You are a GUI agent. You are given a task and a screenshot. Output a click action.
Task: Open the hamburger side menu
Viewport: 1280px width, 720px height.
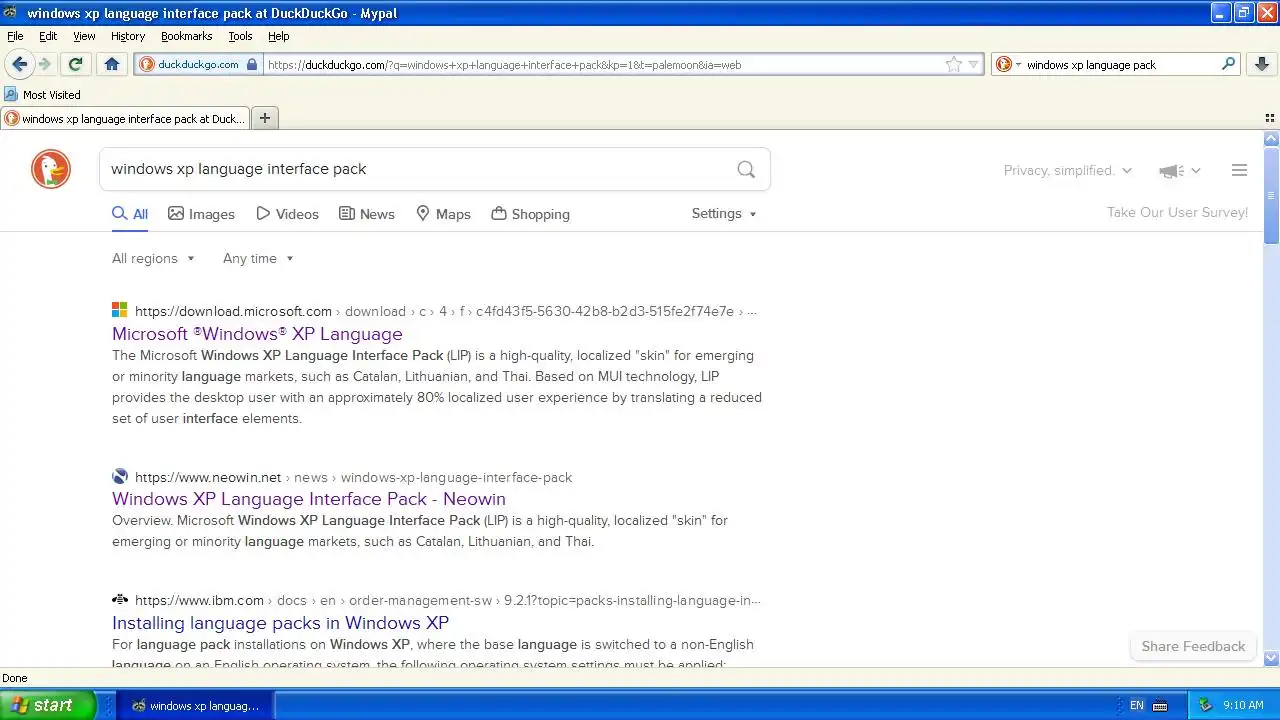pyautogui.click(x=1239, y=170)
